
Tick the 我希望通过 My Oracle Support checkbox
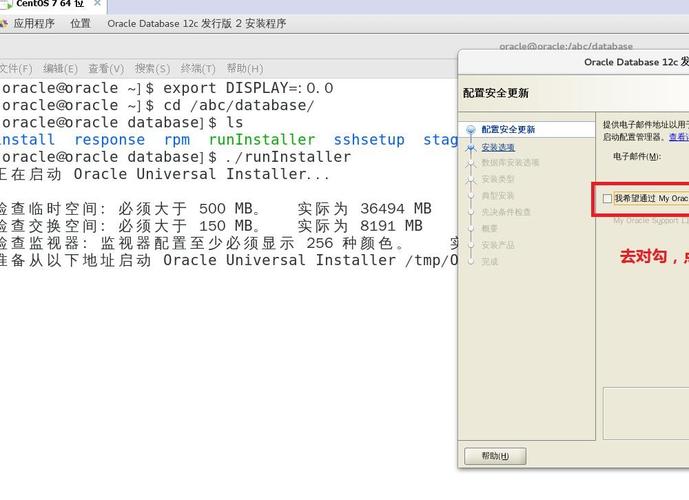607,199
